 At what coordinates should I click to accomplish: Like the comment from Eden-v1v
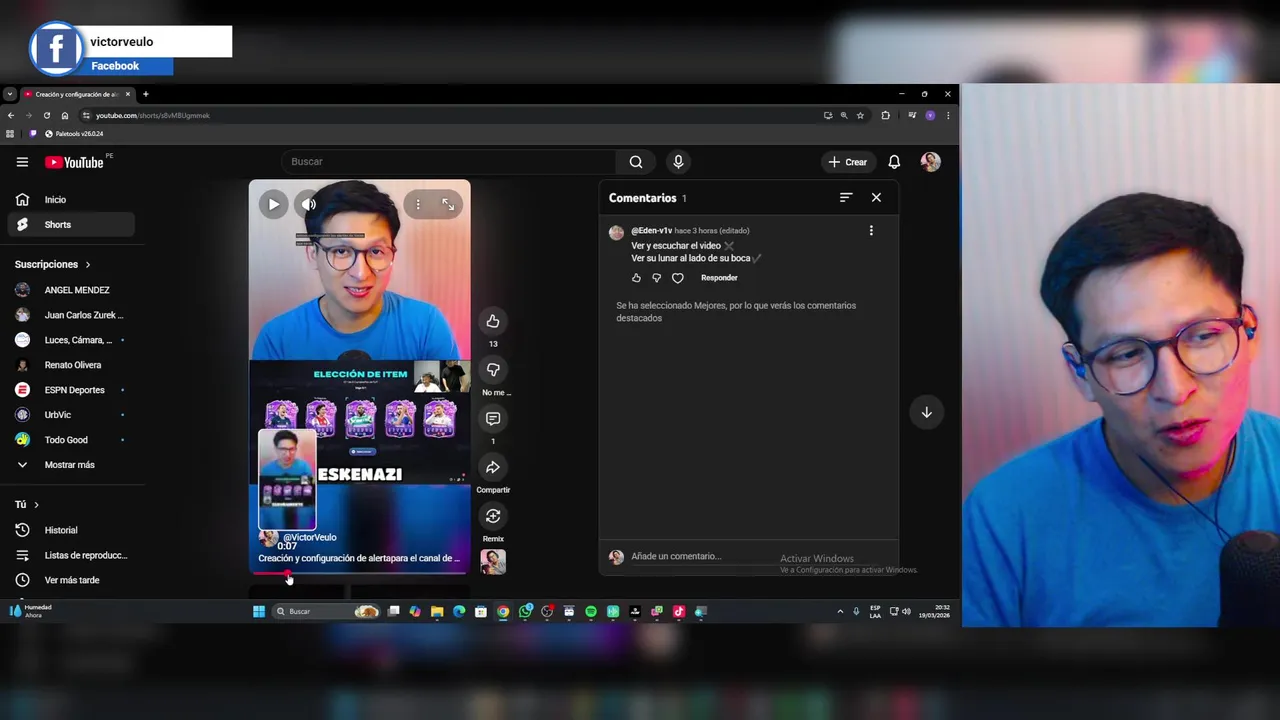click(636, 278)
